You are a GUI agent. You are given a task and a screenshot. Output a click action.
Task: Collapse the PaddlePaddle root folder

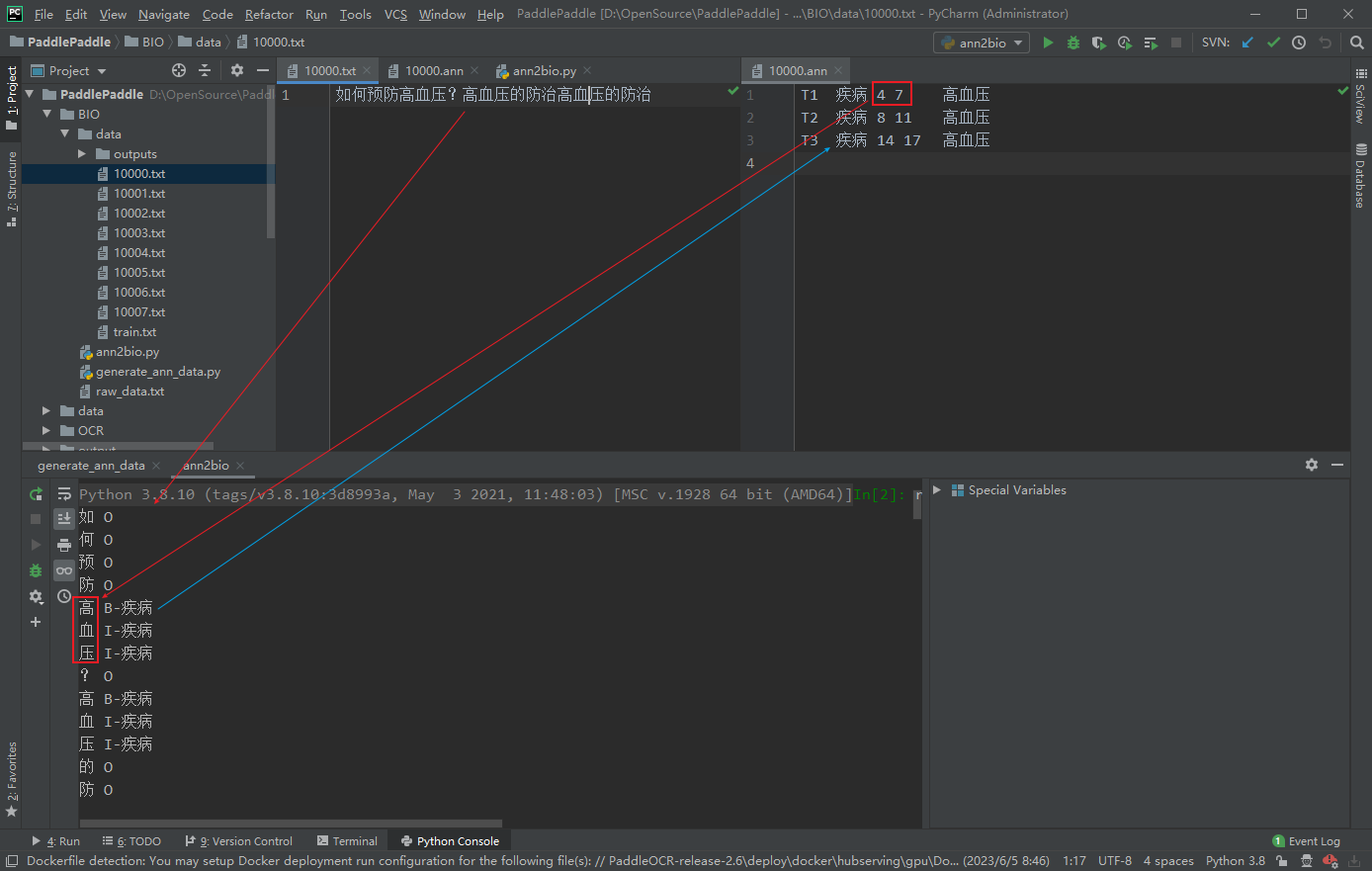30,94
